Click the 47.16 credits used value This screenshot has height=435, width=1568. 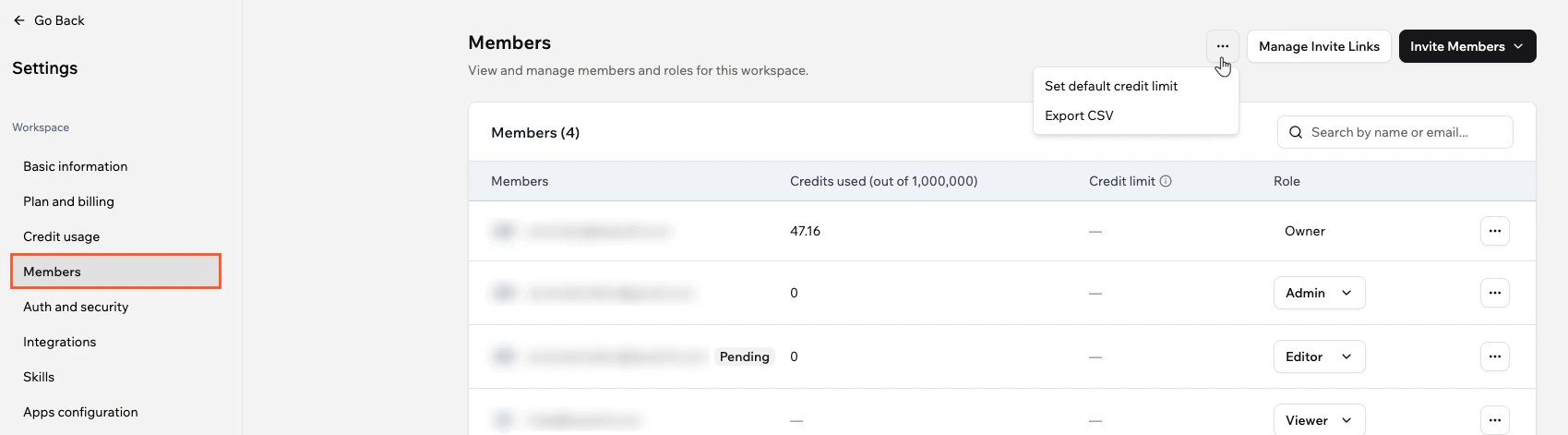pyautogui.click(x=805, y=231)
